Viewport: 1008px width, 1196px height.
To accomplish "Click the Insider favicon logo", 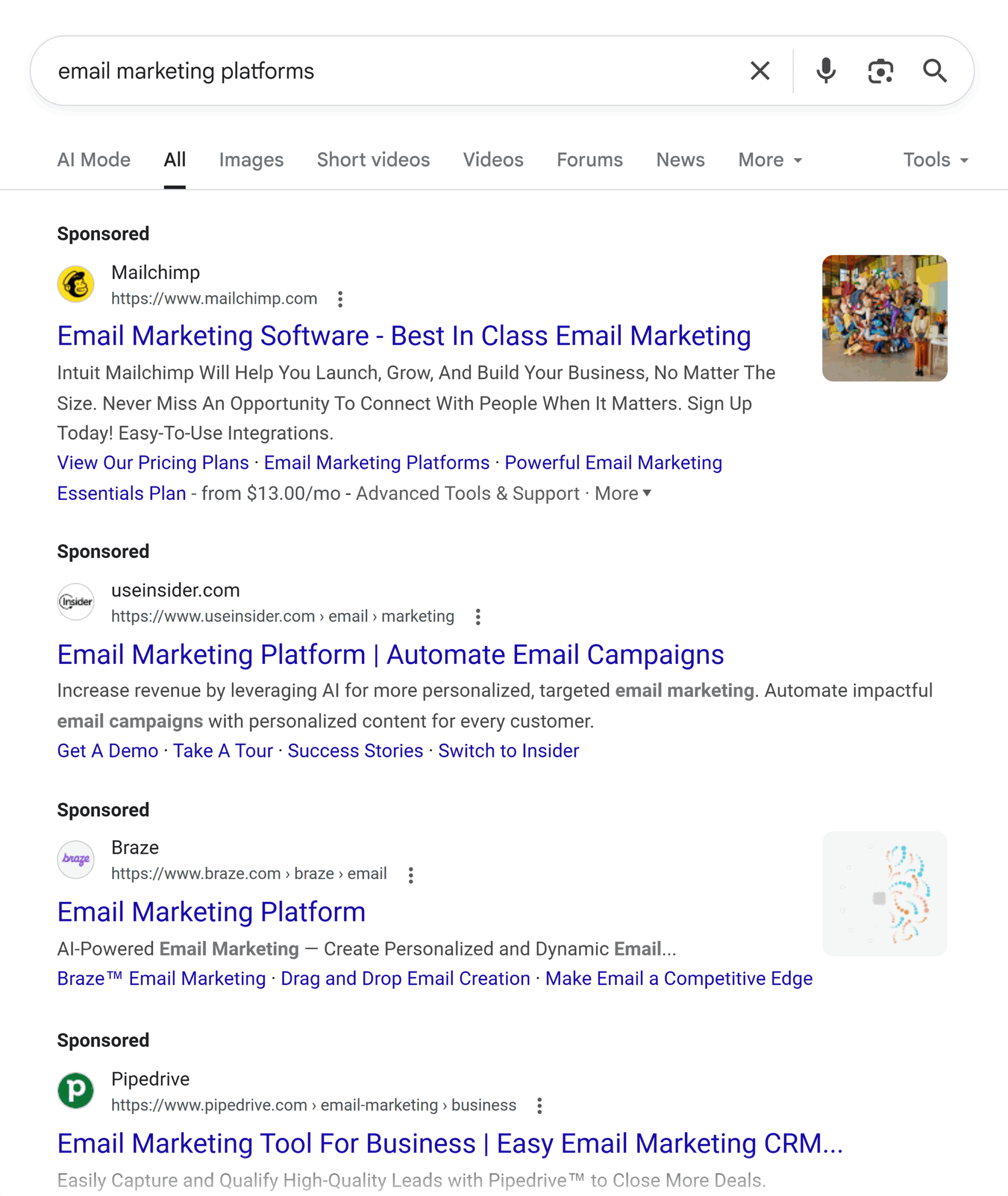I will (75, 601).
